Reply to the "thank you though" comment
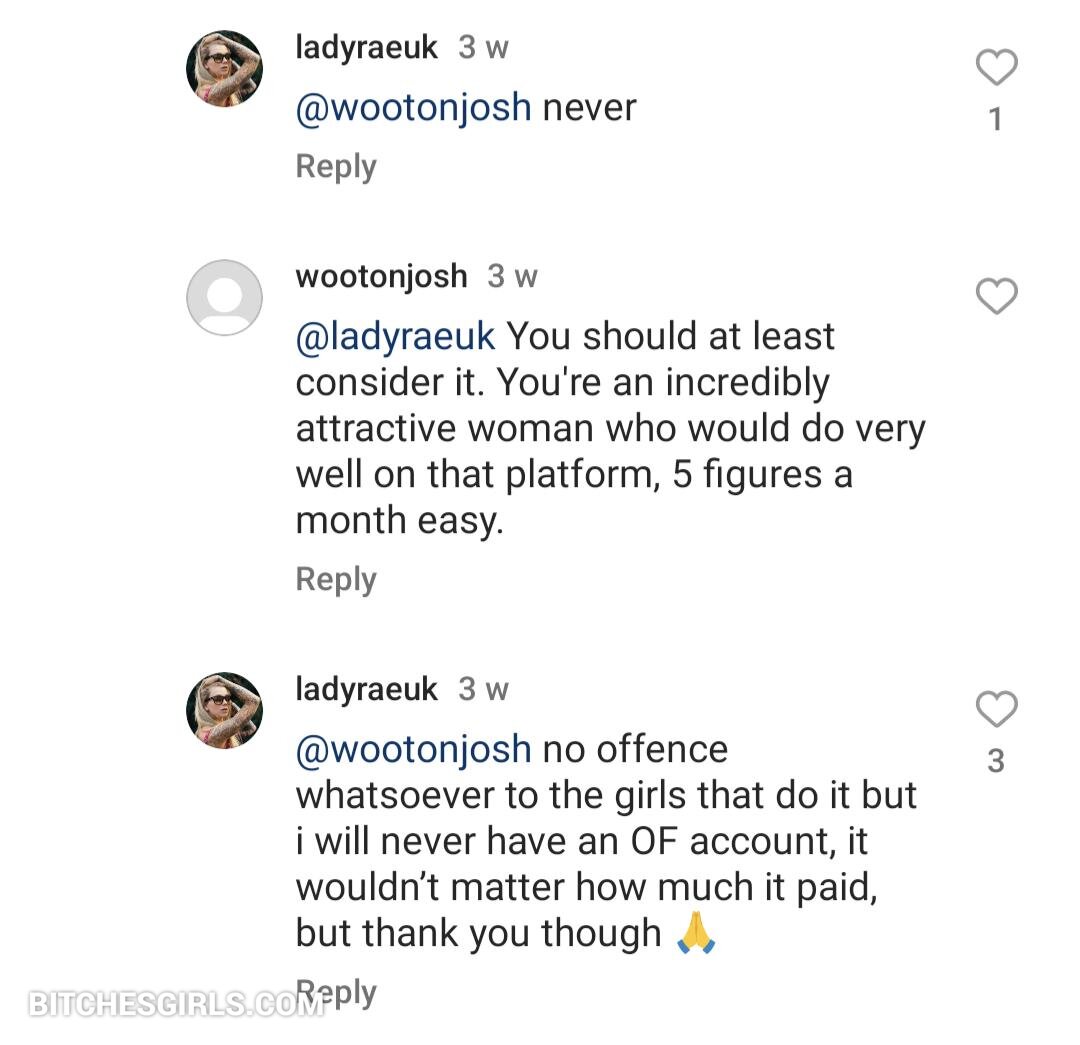The image size is (1080, 1045). coord(343,993)
